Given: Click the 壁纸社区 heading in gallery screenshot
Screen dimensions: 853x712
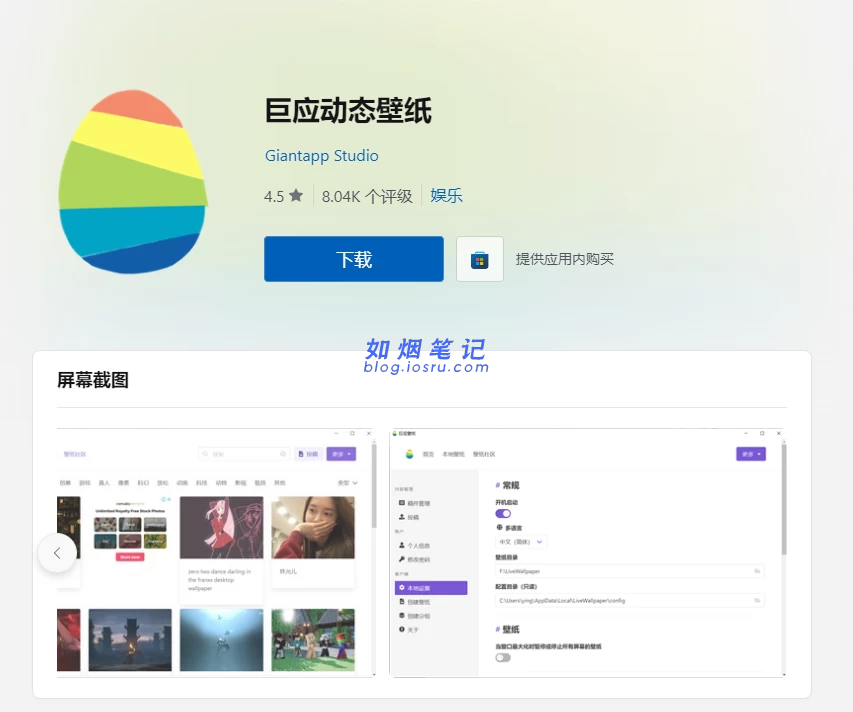Looking at the screenshot, I should (75, 454).
